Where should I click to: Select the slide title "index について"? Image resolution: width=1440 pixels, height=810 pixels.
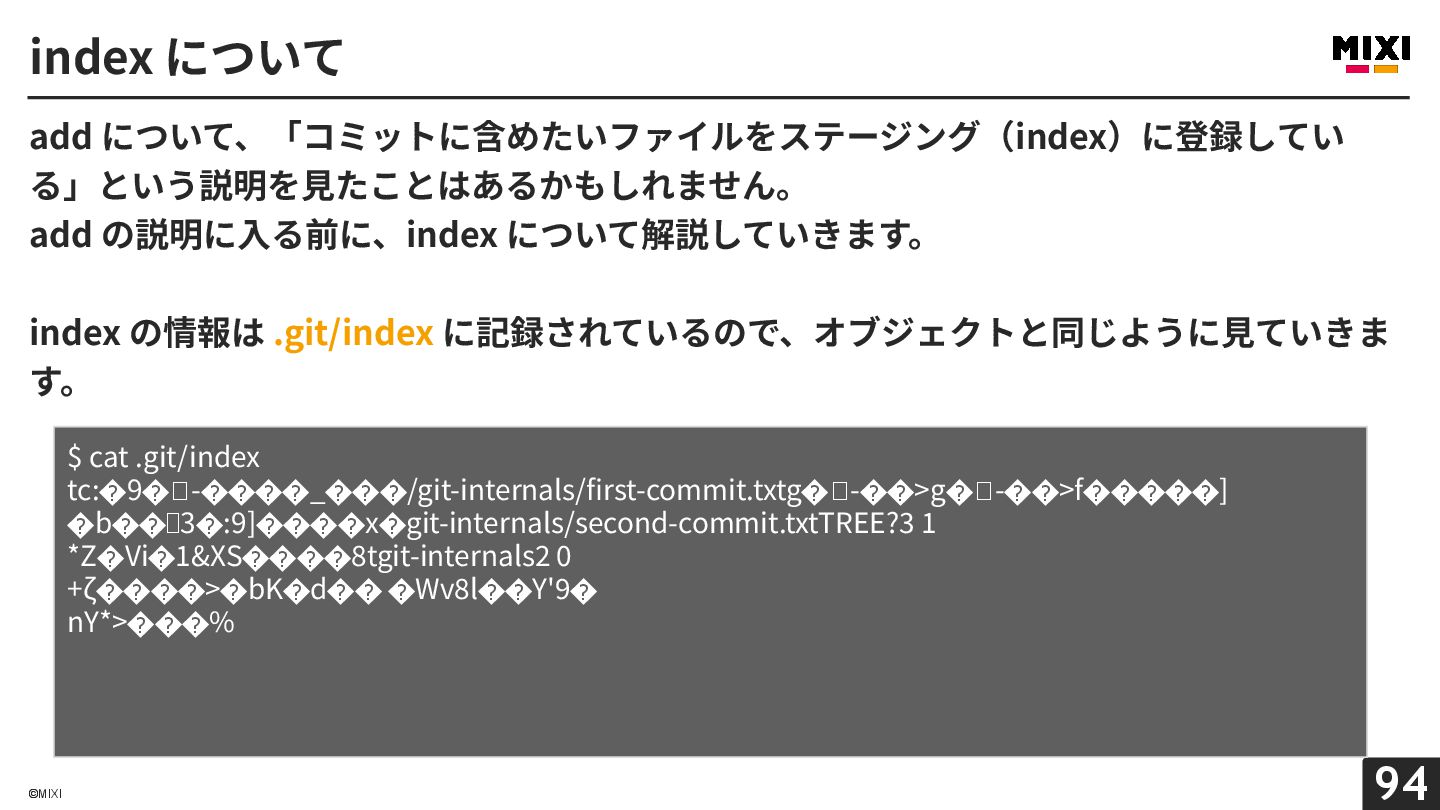tap(187, 56)
